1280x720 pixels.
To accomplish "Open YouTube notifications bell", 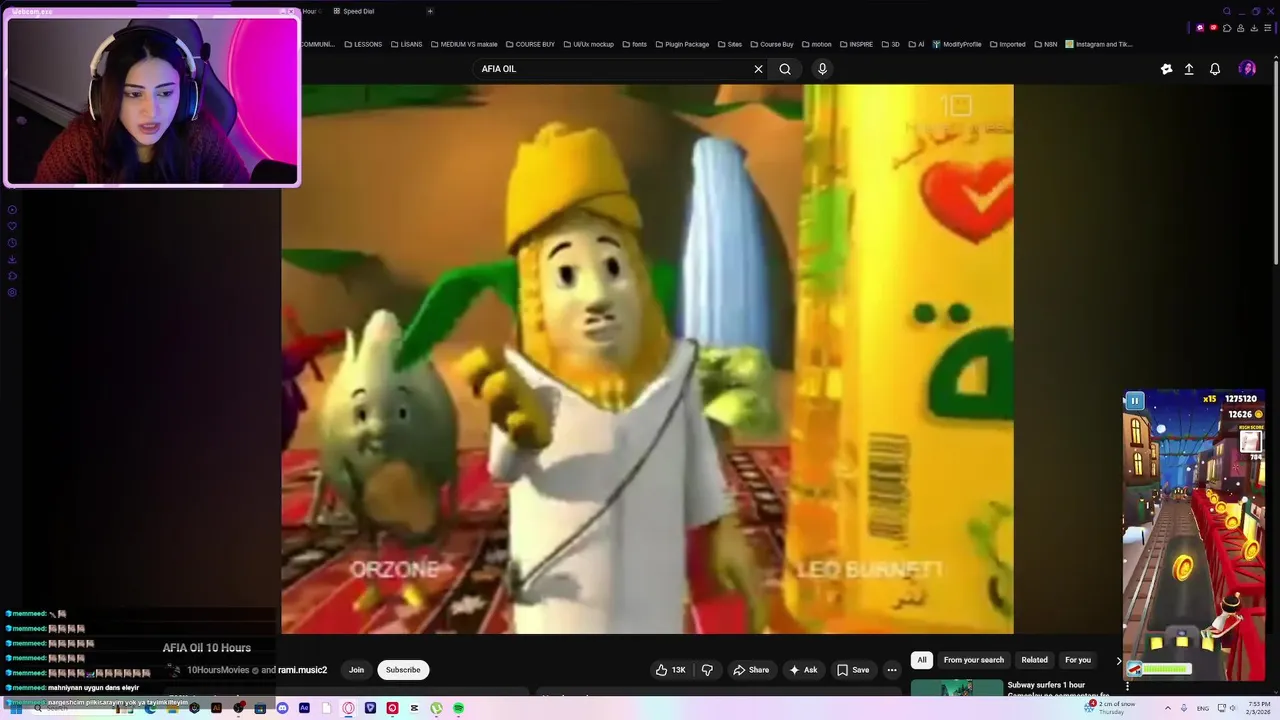I will [1215, 69].
